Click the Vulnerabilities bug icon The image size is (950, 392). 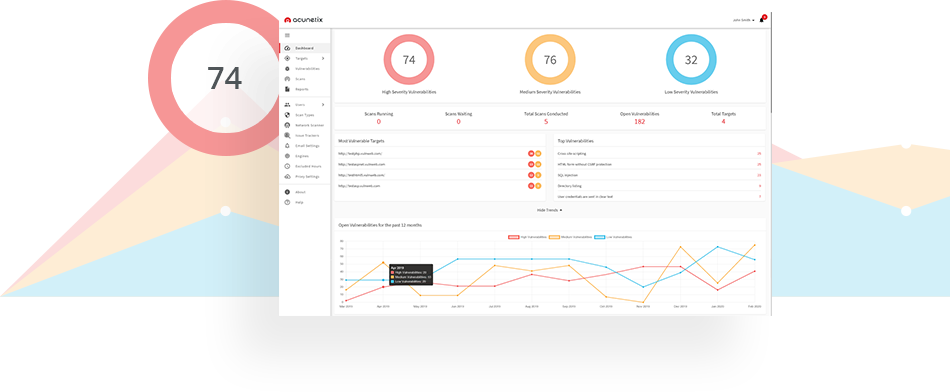[287, 68]
